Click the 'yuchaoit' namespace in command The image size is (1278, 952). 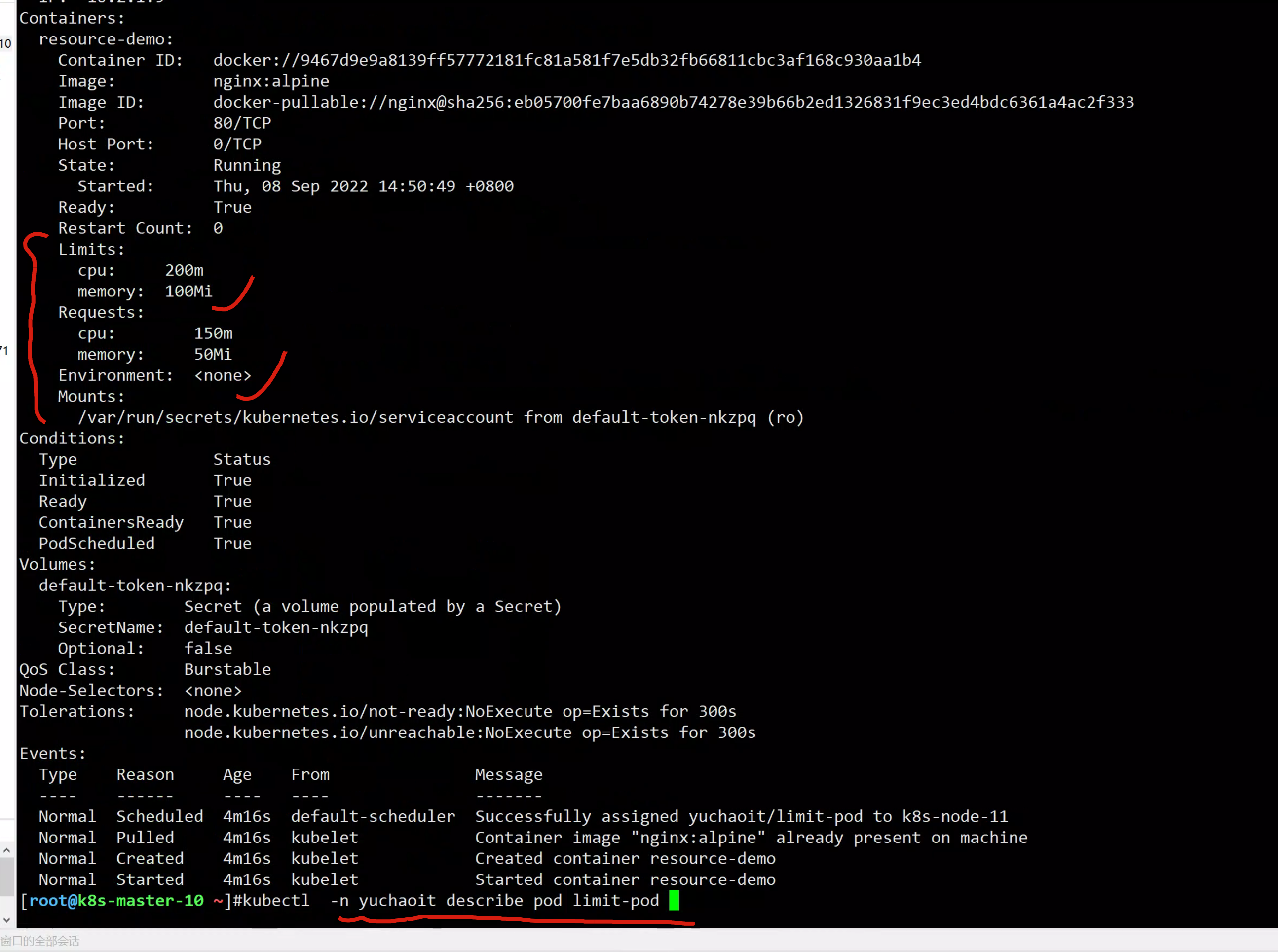(x=397, y=900)
